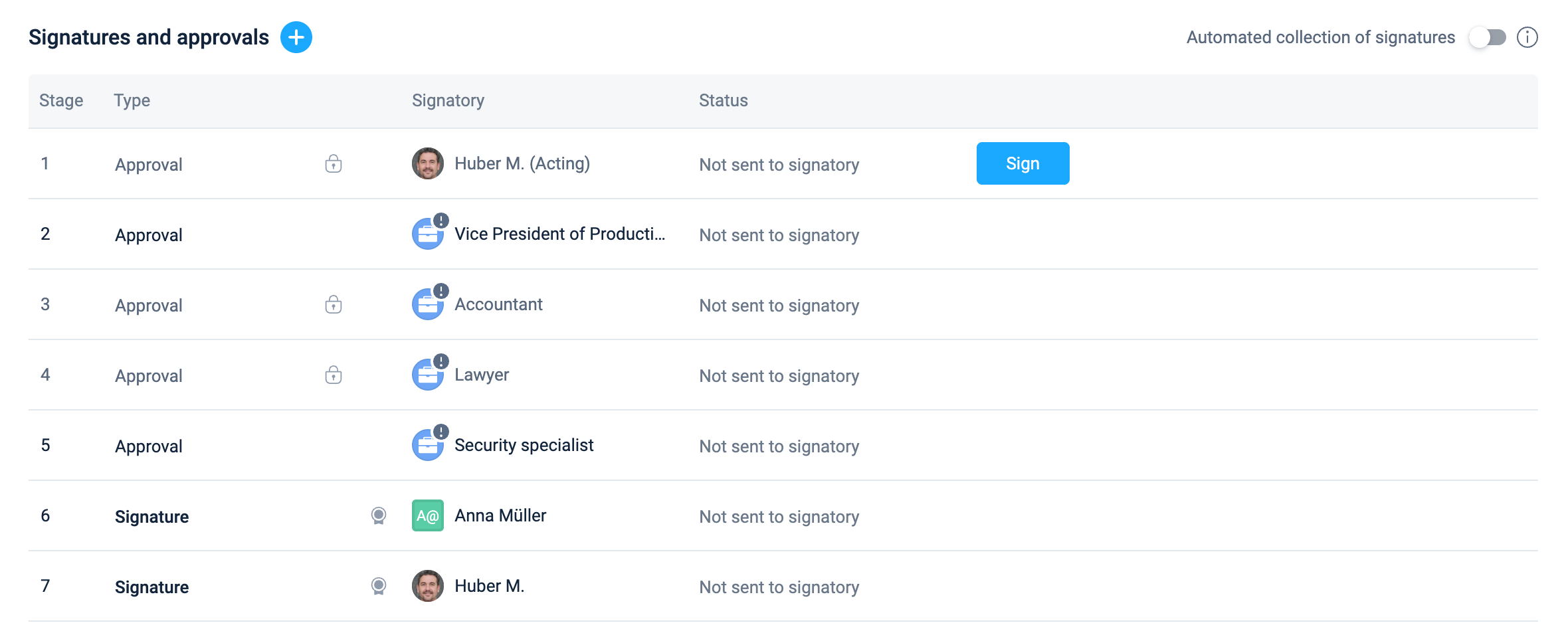Viewport: 1568px width, 639px height.
Task: Click the Accountant briefcase role icon
Action: click(x=428, y=305)
